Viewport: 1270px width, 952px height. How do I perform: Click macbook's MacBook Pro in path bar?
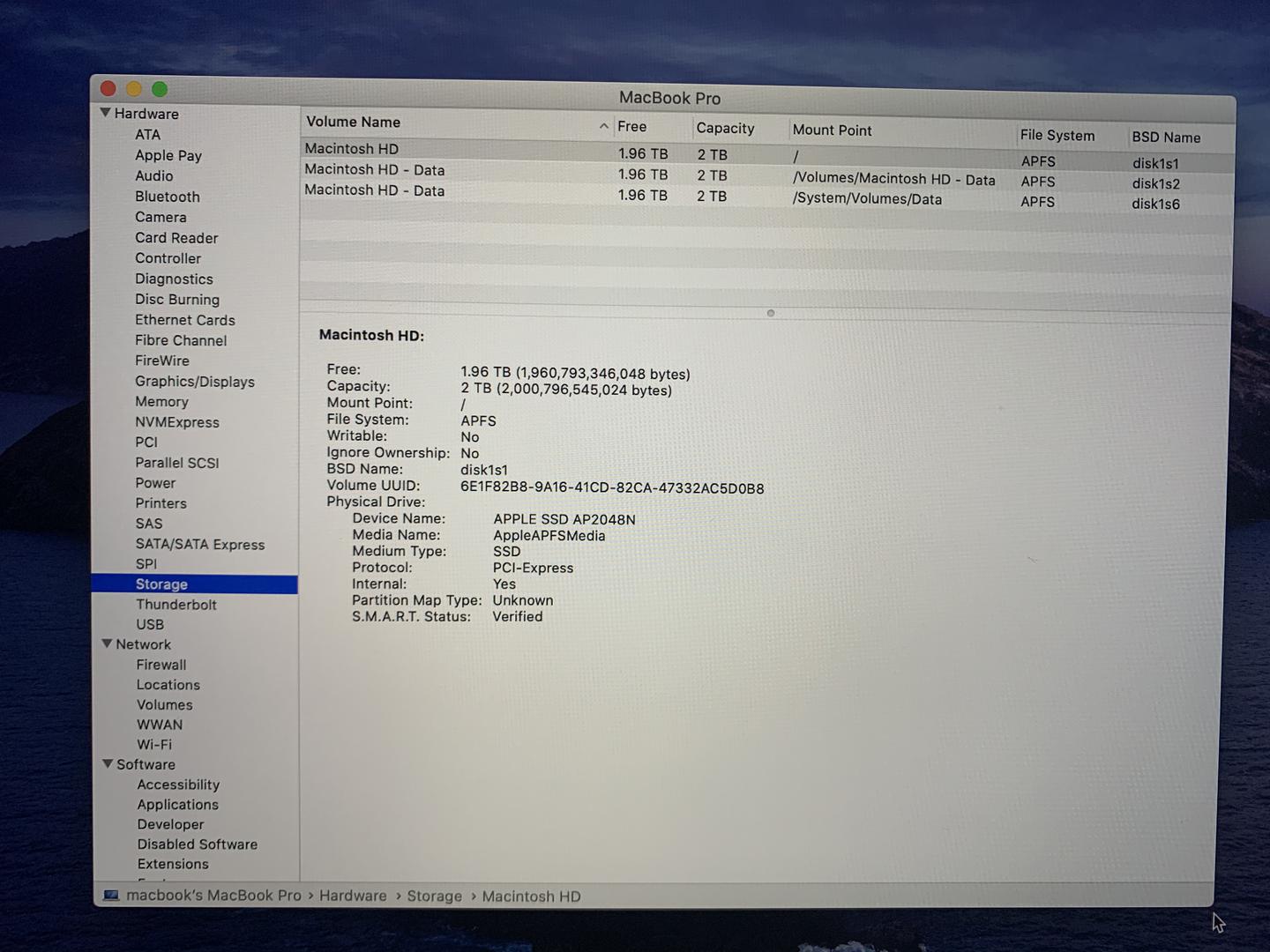tap(213, 895)
